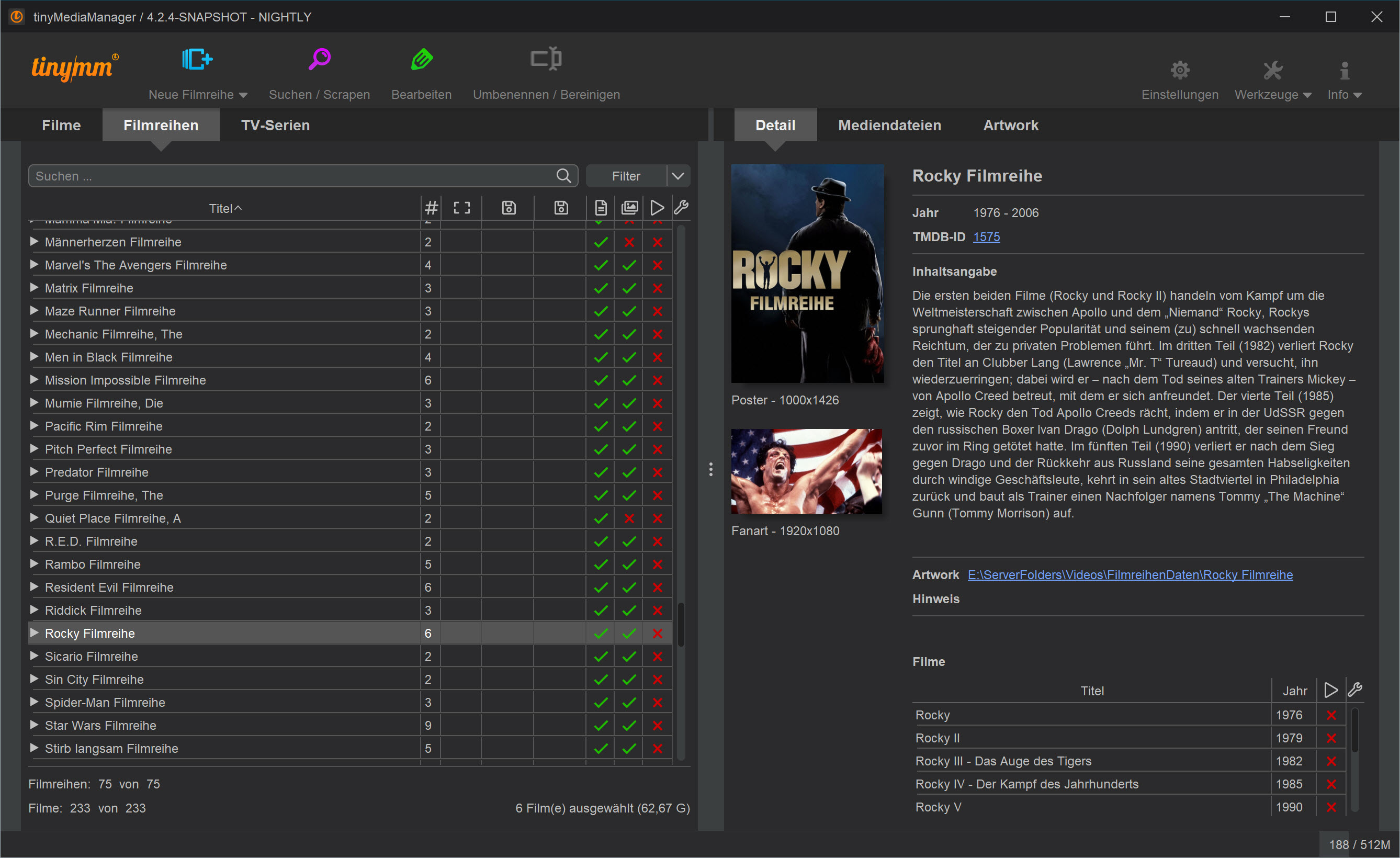The width and height of the screenshot is (1400, 858).
Task: Open the Filter dropdown arrow
Action: 678,176
